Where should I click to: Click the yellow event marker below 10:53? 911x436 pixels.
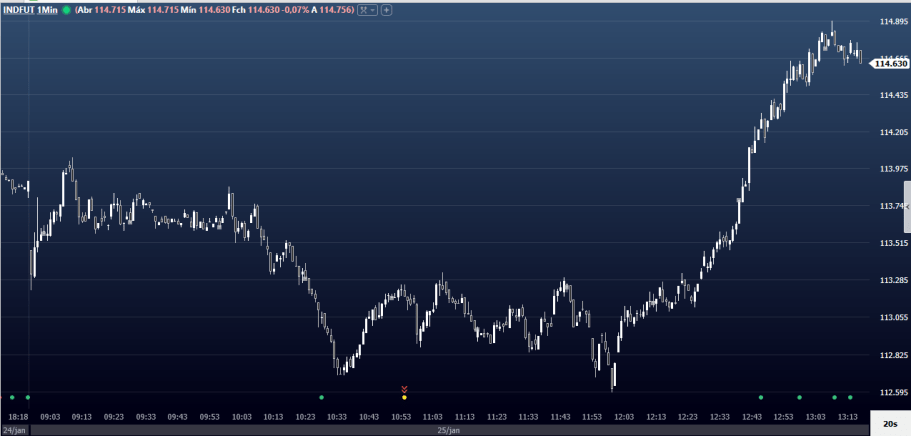(x=404, y=398)
